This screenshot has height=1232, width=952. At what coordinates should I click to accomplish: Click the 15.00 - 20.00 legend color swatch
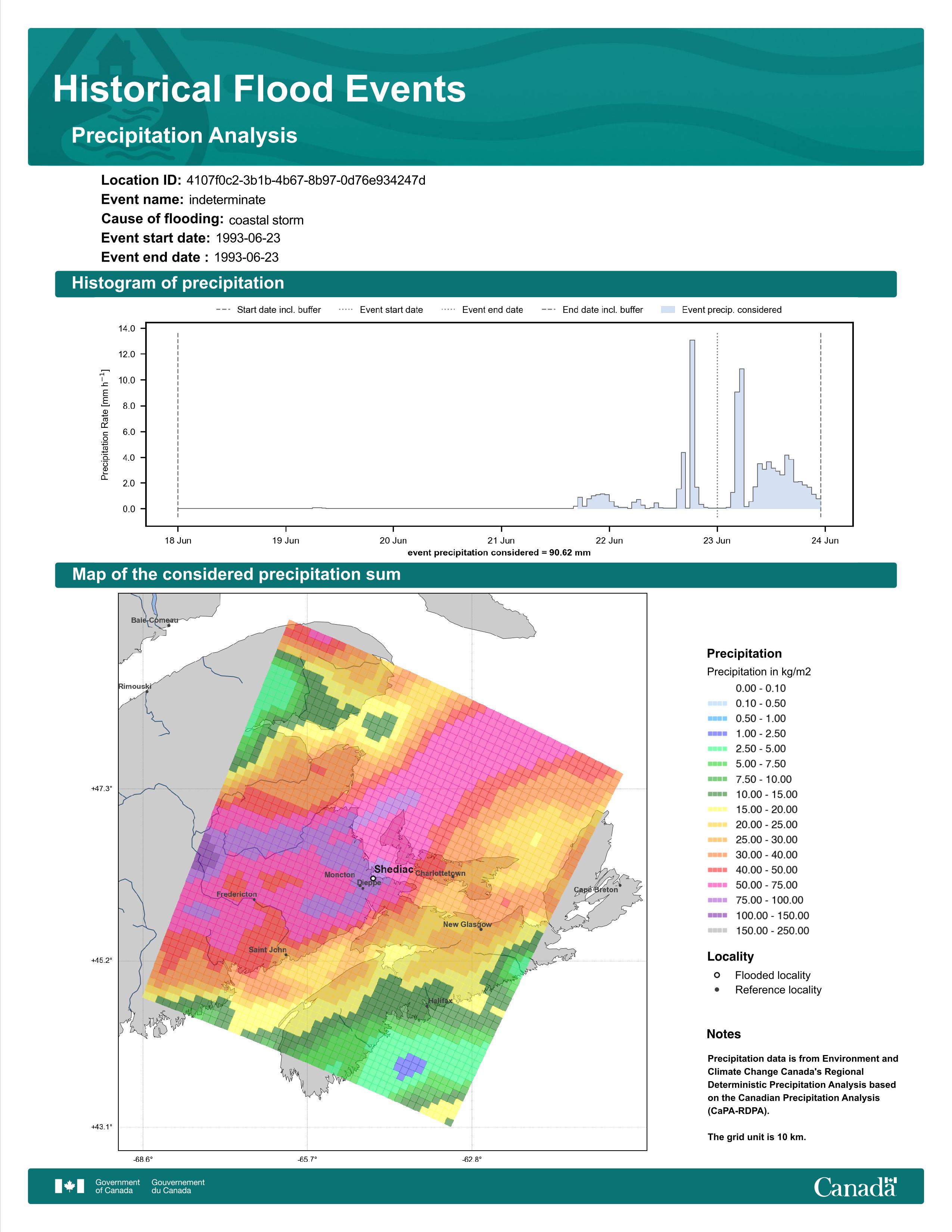(717, 809)
